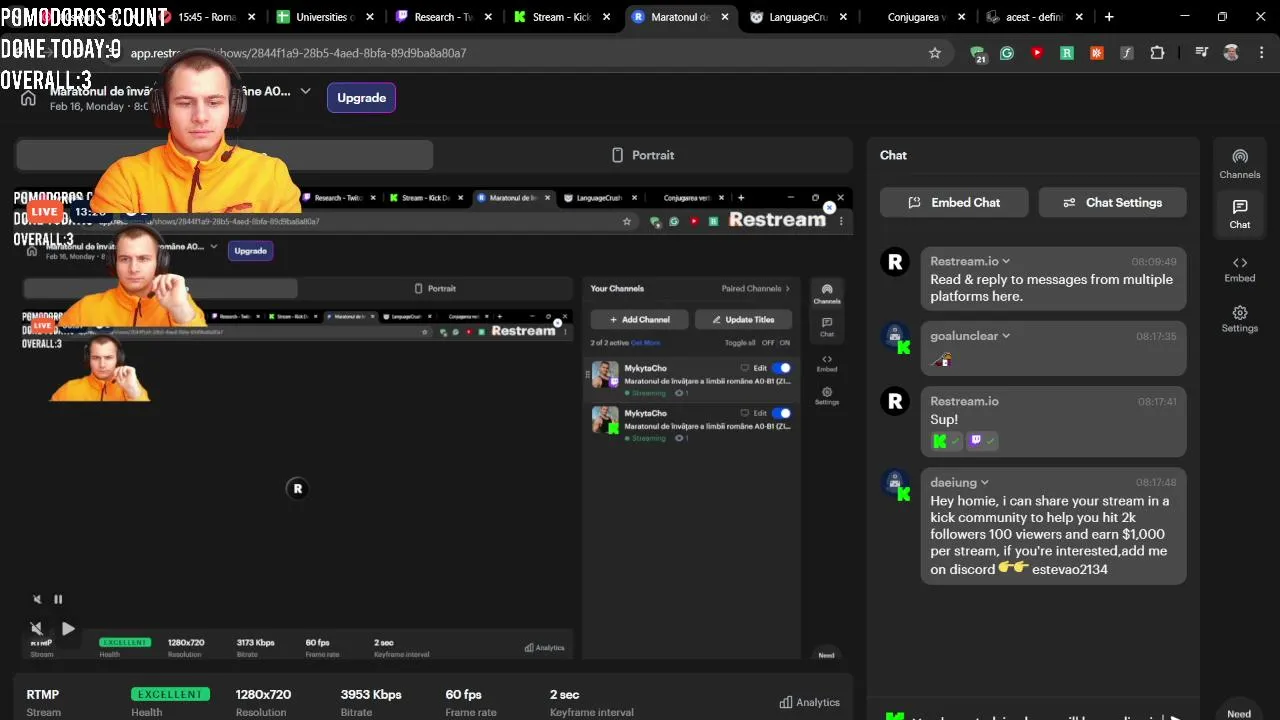1280x720 pixels.
Task: Click the Upgrade button
Action: (x=361, y=98)
